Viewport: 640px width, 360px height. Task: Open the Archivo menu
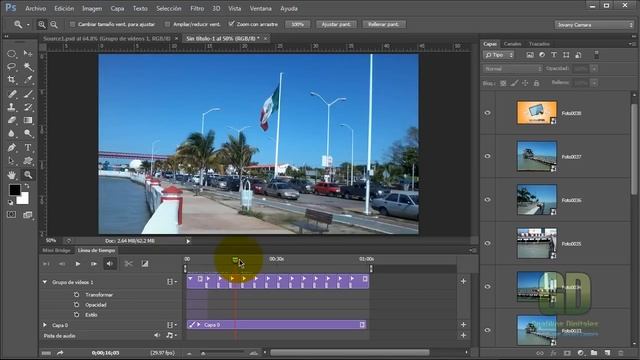[x=36, y=8]
